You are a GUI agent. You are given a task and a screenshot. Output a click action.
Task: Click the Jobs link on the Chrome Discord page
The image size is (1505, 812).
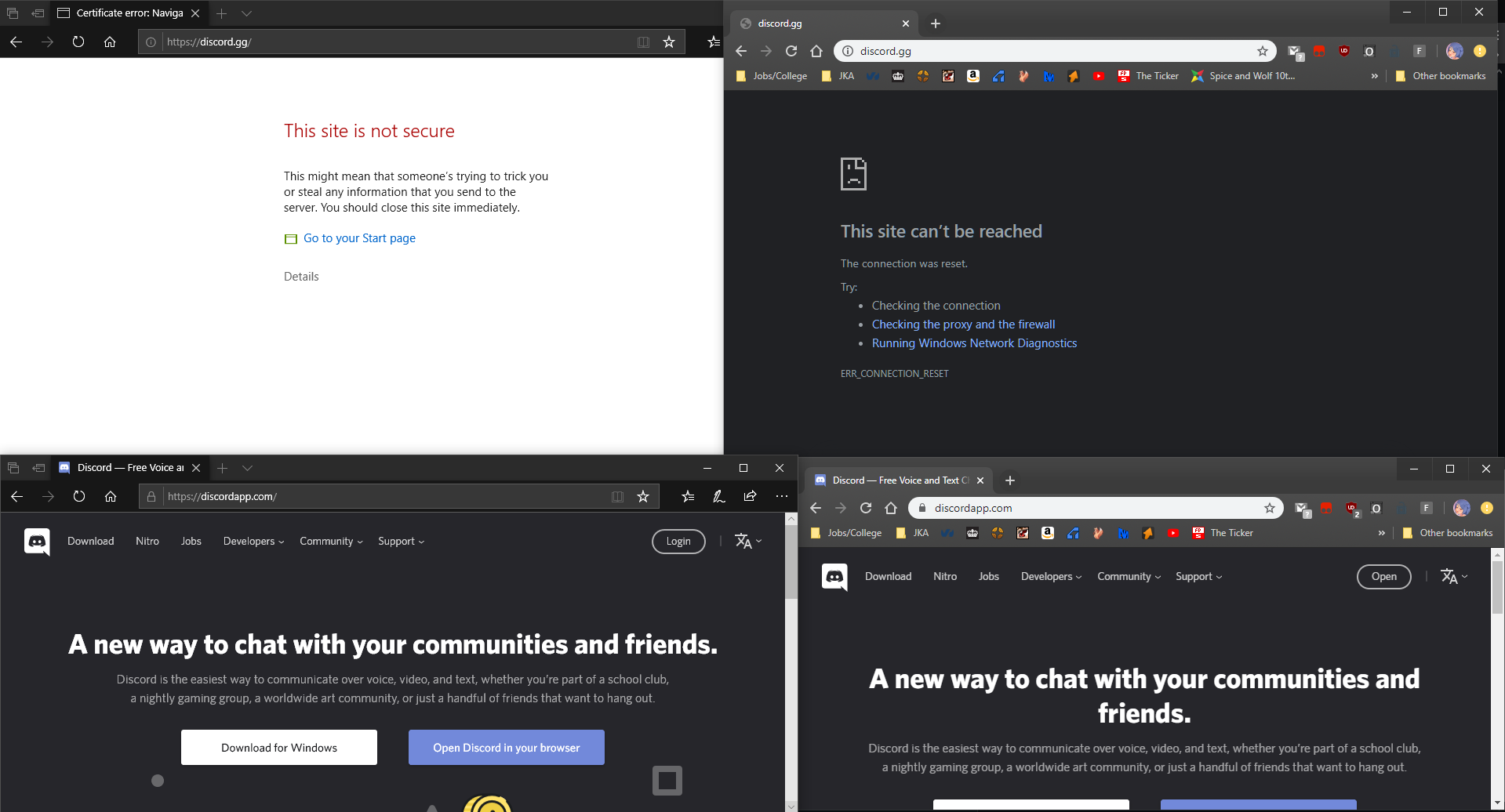click(989, 576)
